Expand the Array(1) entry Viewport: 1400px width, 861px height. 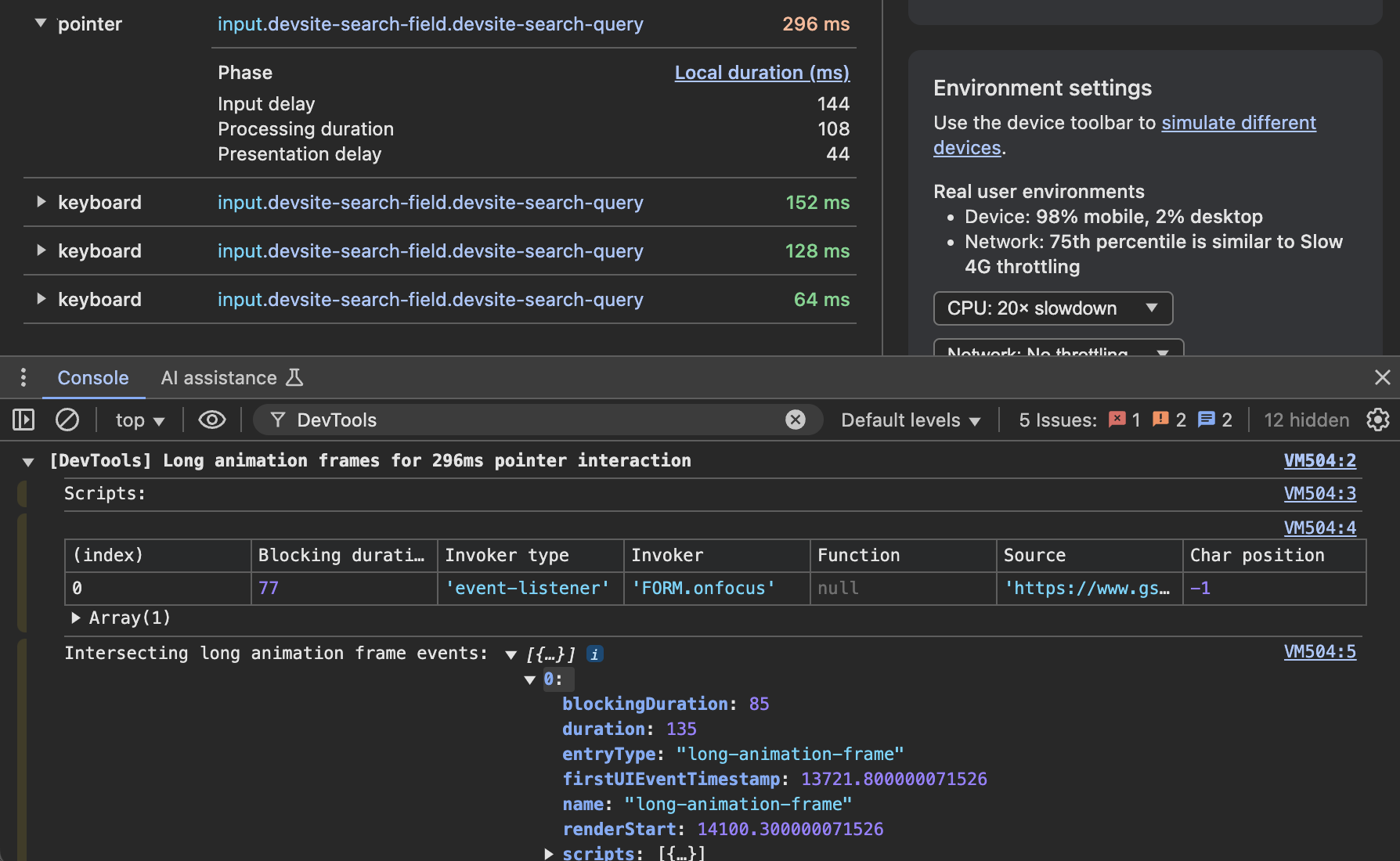tap(76, 618)
